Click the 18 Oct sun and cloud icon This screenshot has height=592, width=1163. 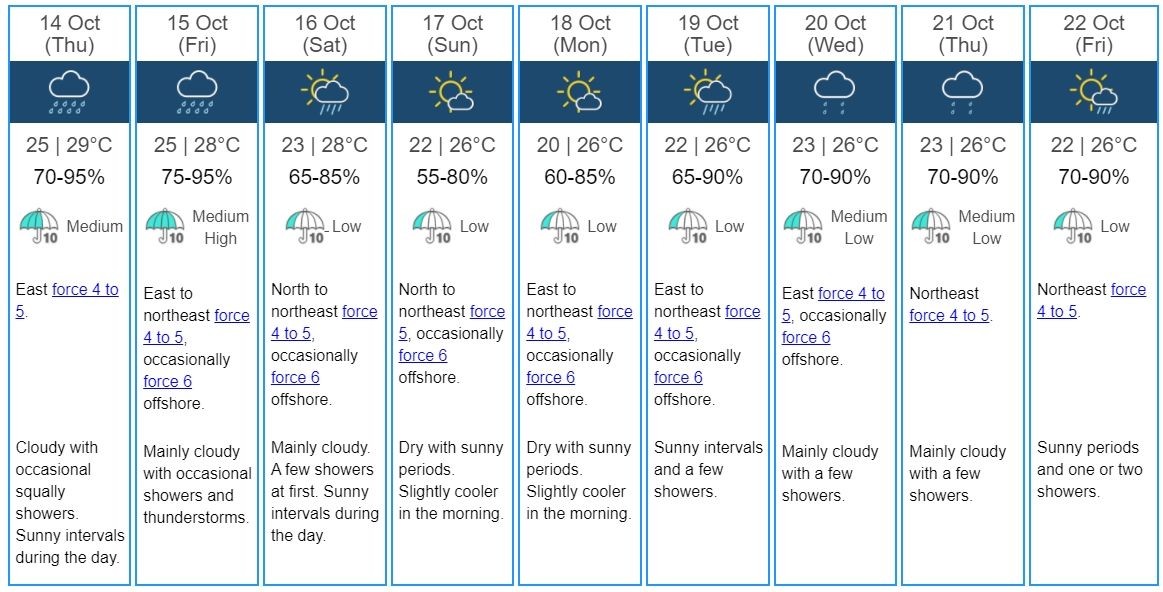[579, 92]
